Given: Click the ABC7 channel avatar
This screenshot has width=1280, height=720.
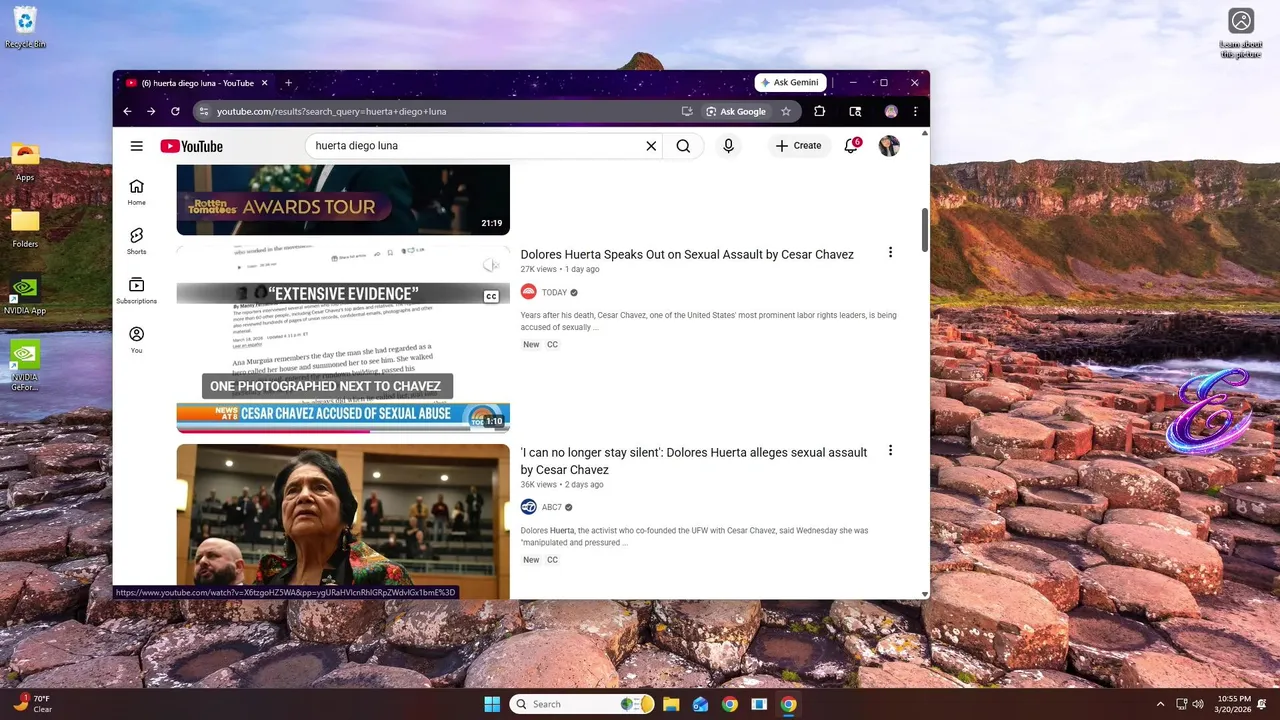Looking at the screenshot, I should tap(528, 507).
